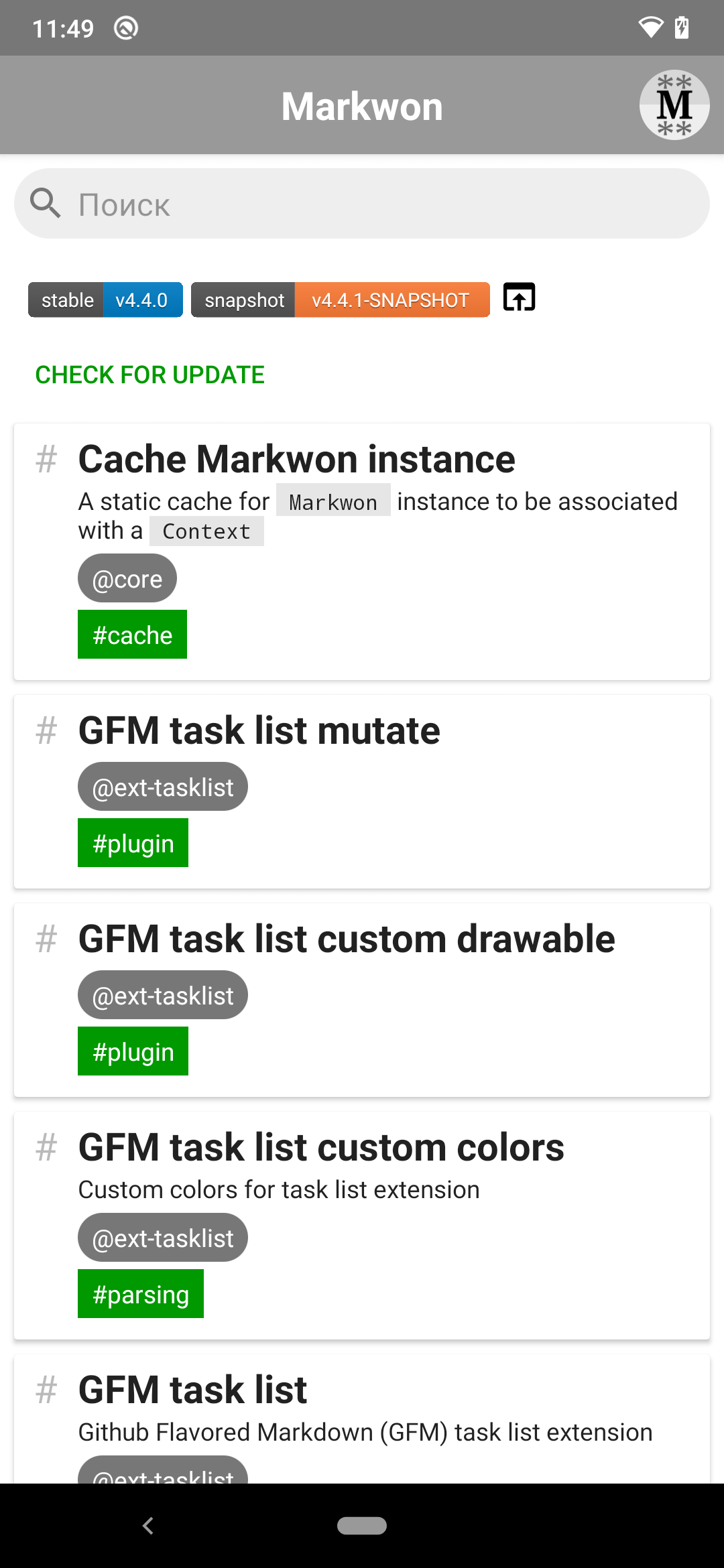
Task: Tap the Android home pill
Action: tap(362, 1526)
